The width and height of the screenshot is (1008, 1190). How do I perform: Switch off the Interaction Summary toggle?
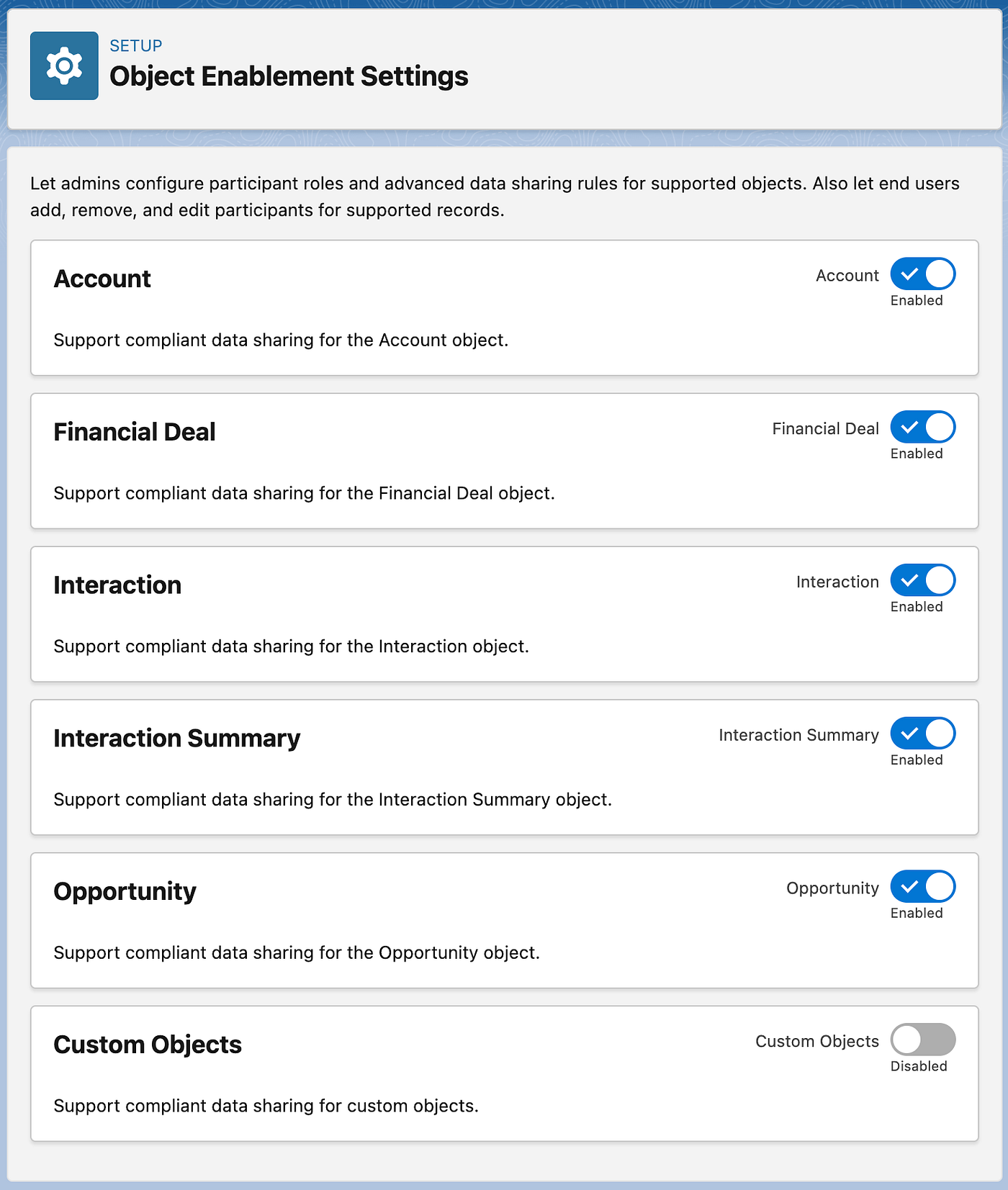point(922,734)
